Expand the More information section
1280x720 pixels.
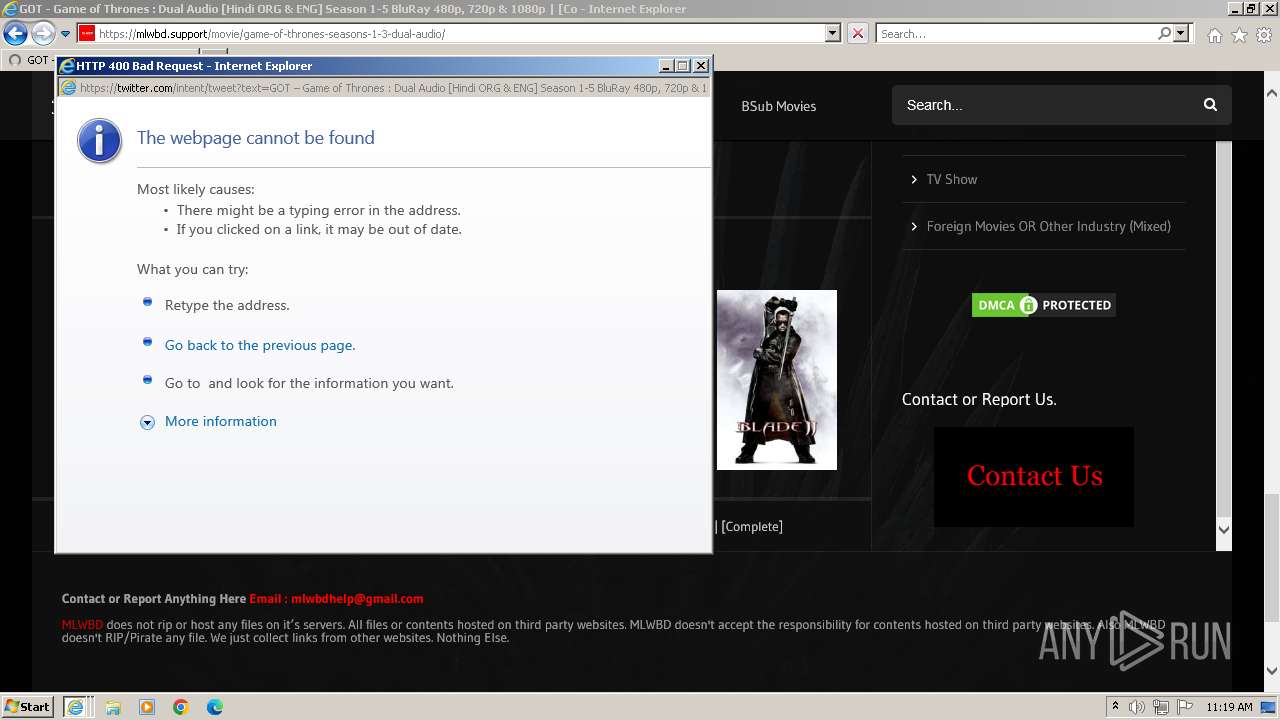coord(147,422)
